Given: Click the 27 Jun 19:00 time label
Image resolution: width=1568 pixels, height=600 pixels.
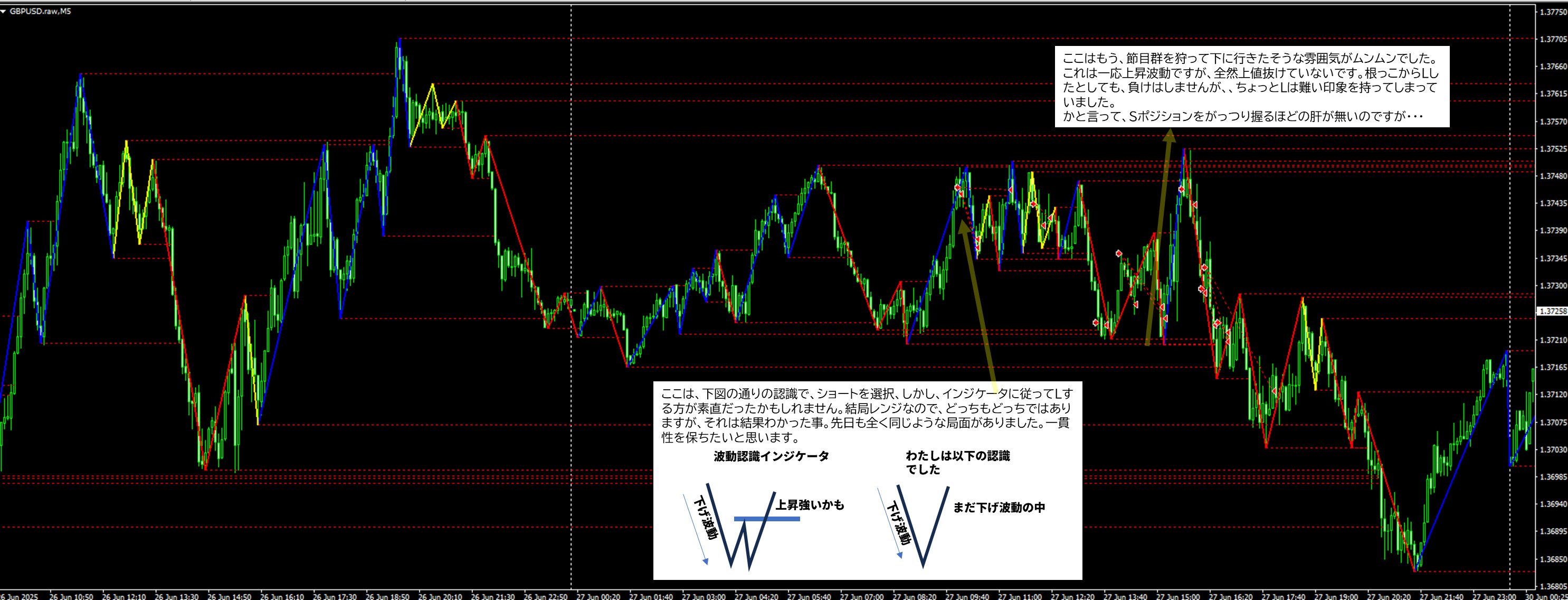Looking at the screenshot, I should tap(1335, 596).
